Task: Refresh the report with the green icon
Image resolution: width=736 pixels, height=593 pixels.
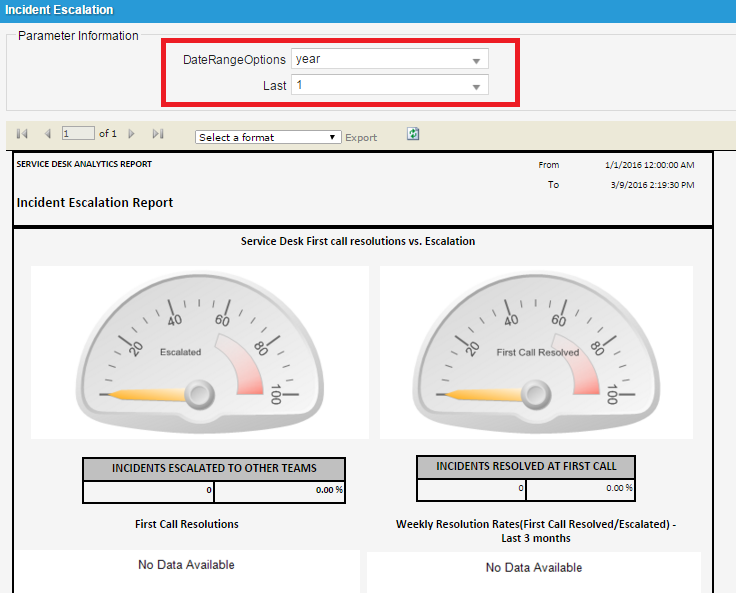Action: coord(413,134)
